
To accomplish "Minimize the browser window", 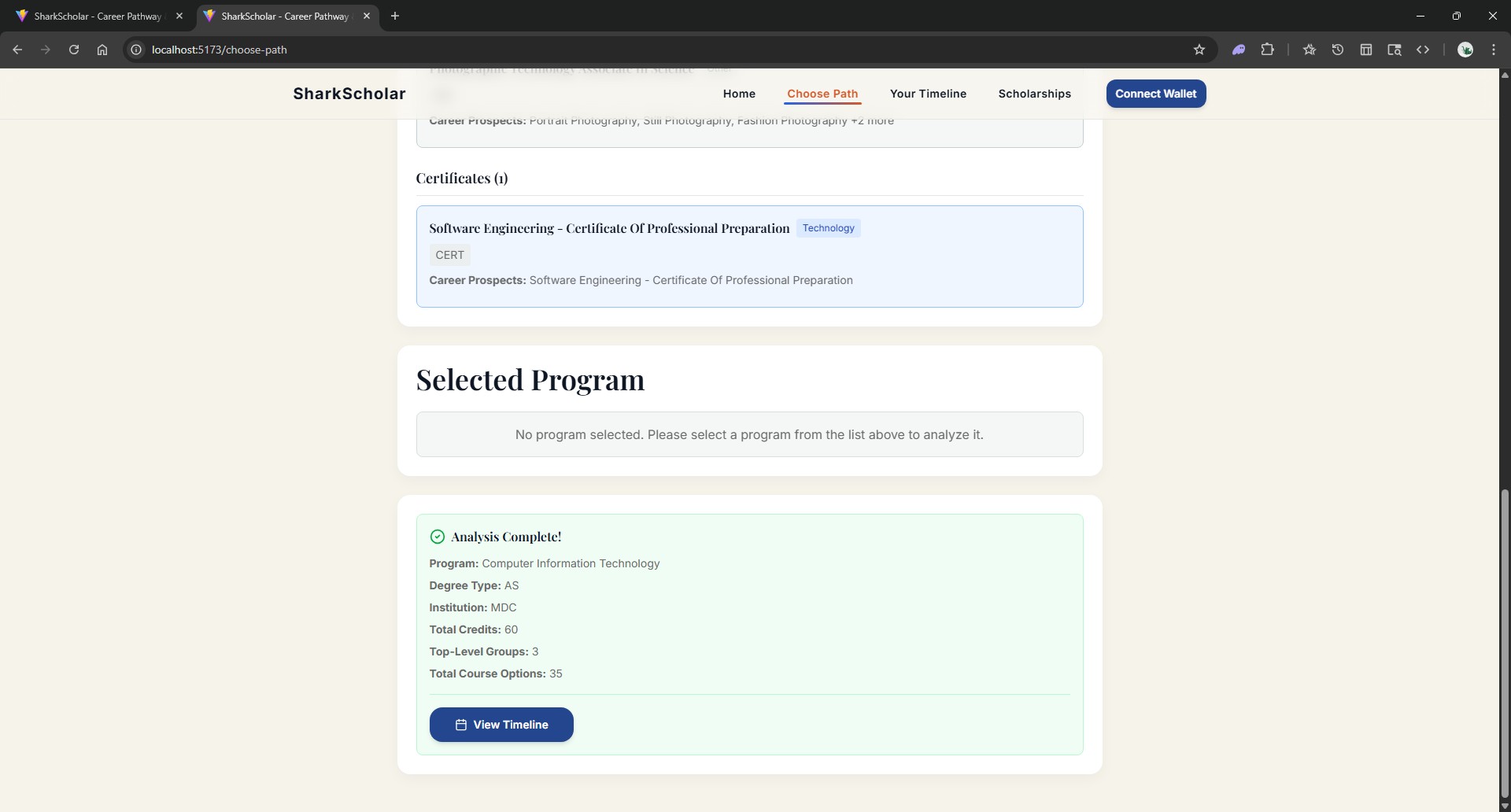I will [1420, 16].
